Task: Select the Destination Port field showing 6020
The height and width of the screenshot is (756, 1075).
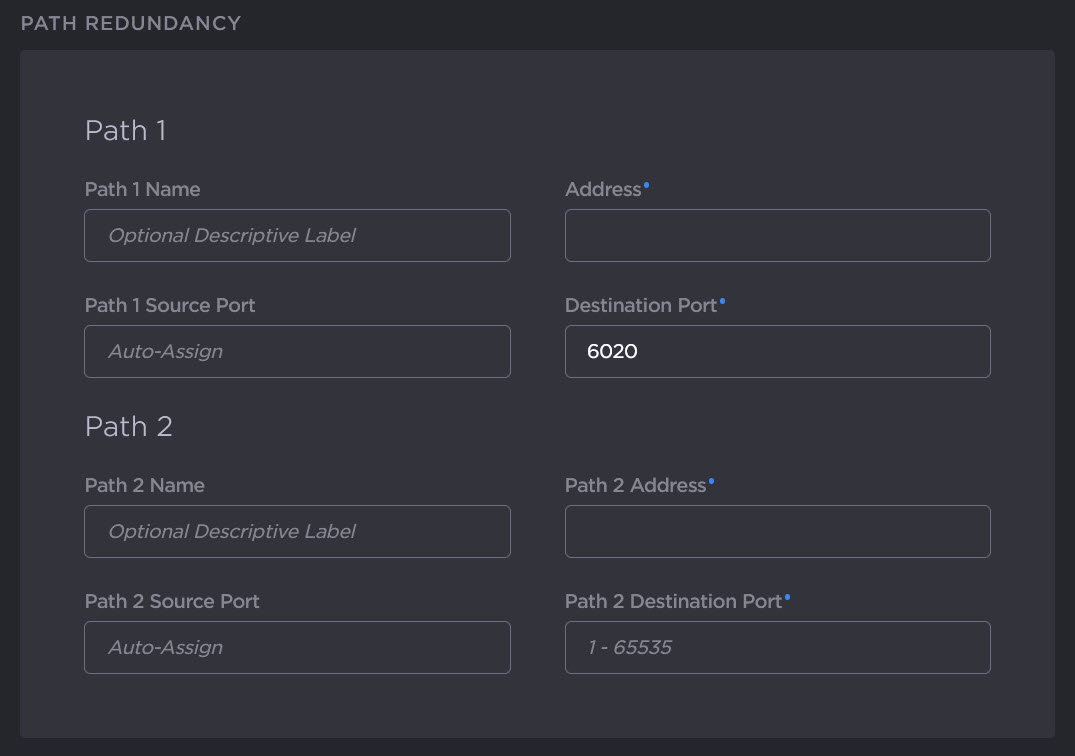Action: tap(777, 351)
